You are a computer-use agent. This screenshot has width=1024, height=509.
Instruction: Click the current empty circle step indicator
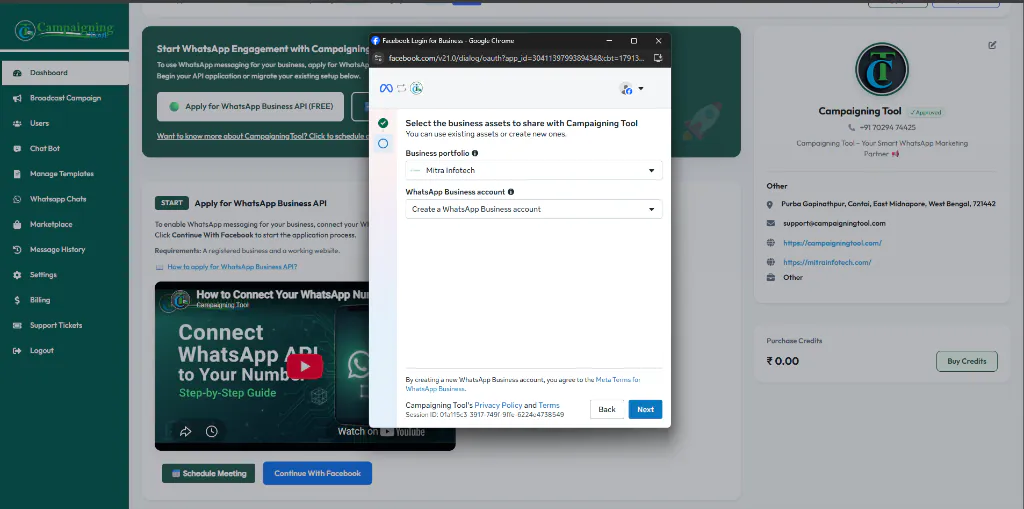(383, 143)
